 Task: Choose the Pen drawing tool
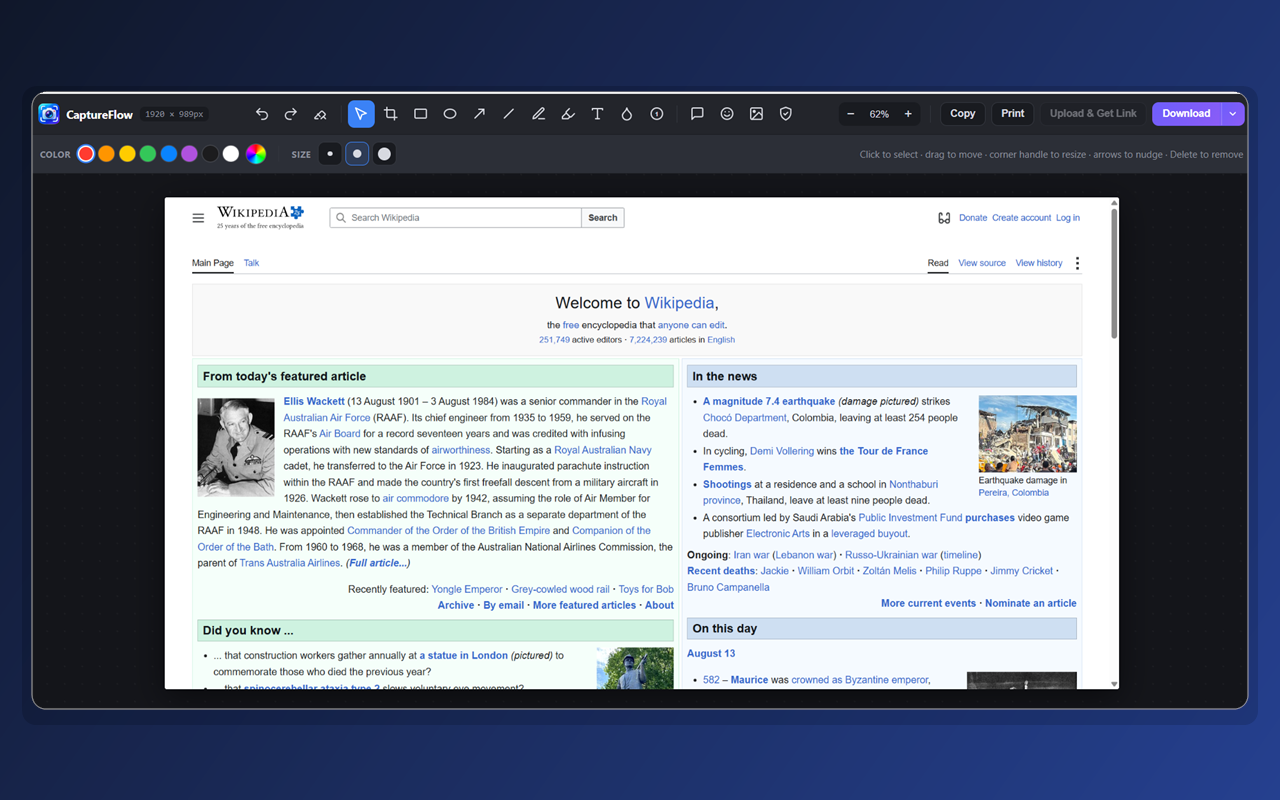click(x=538, y=114)
